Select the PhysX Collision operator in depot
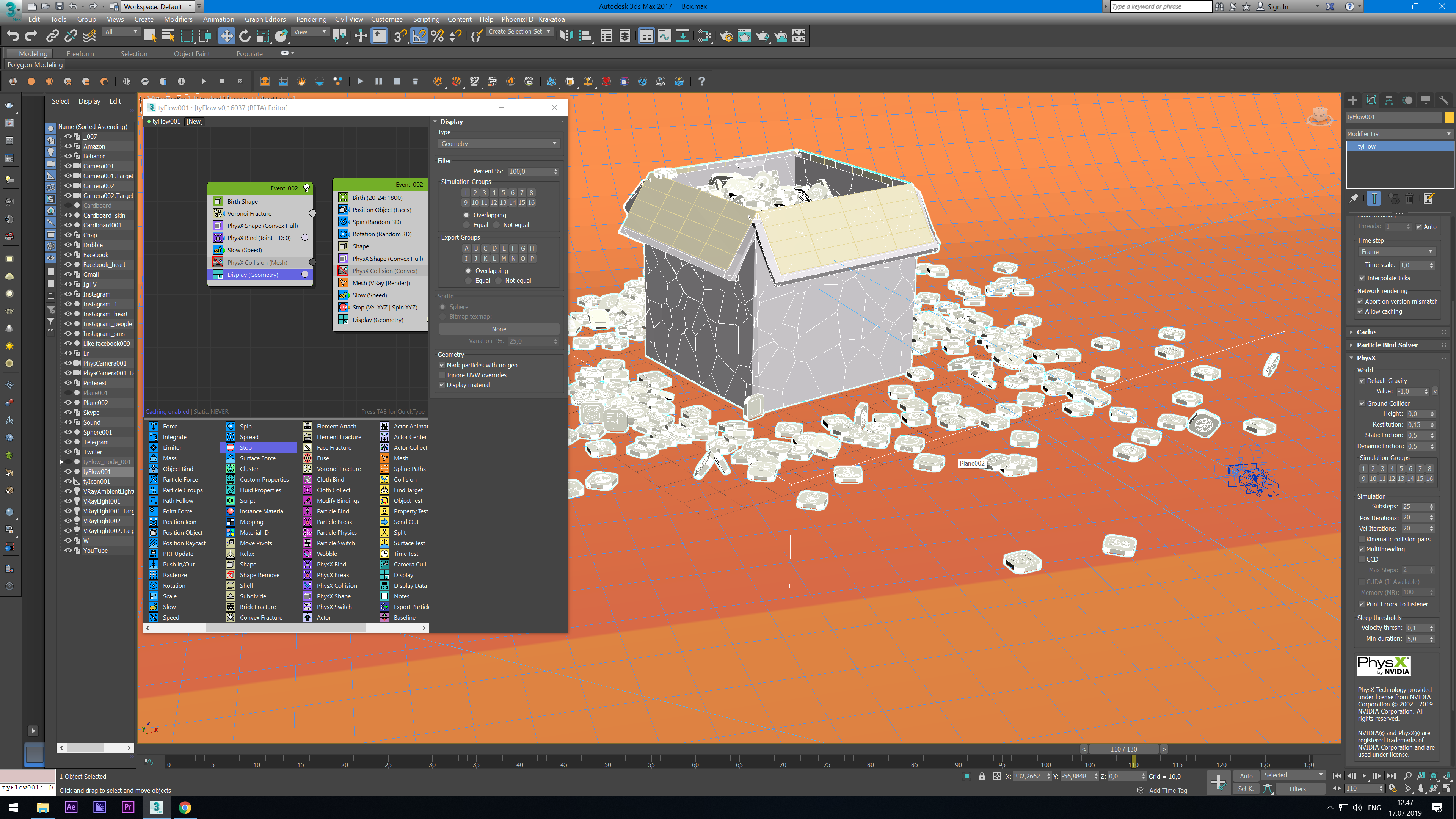The image size is (1456, 819). click(x=336, y=585)
